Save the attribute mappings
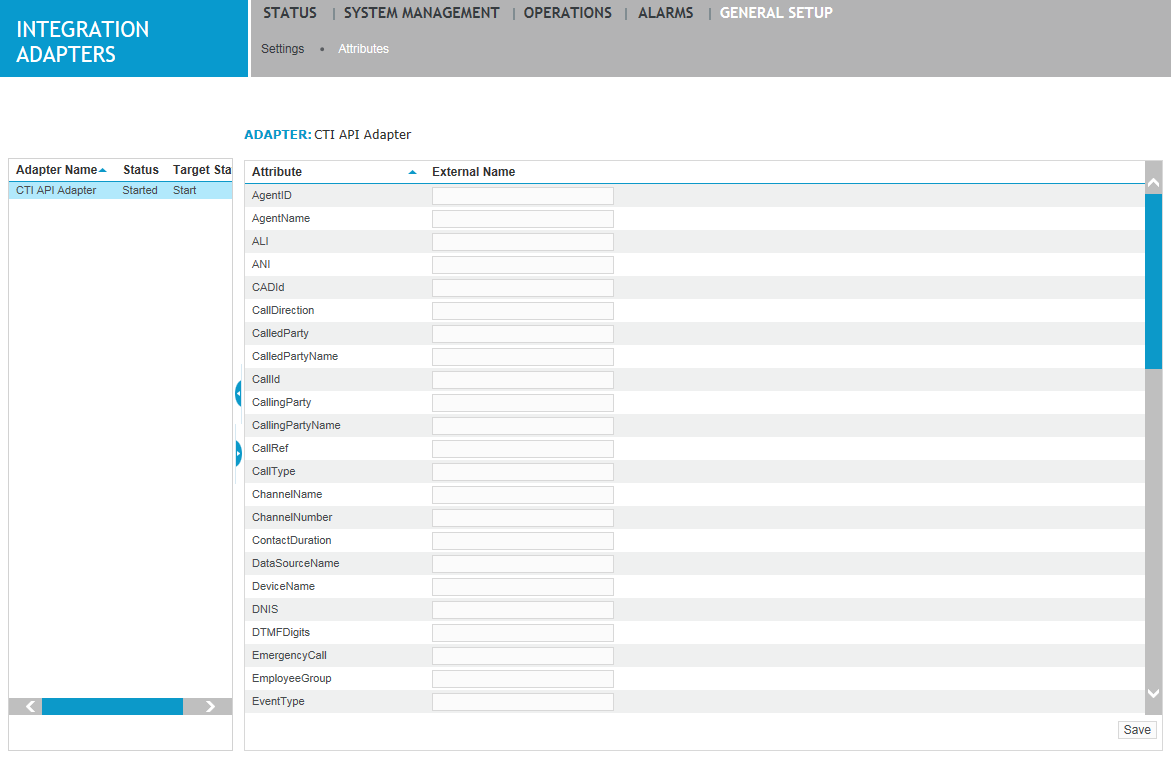This screenshot has width=1171, height=759. [x=1136, y=729]
